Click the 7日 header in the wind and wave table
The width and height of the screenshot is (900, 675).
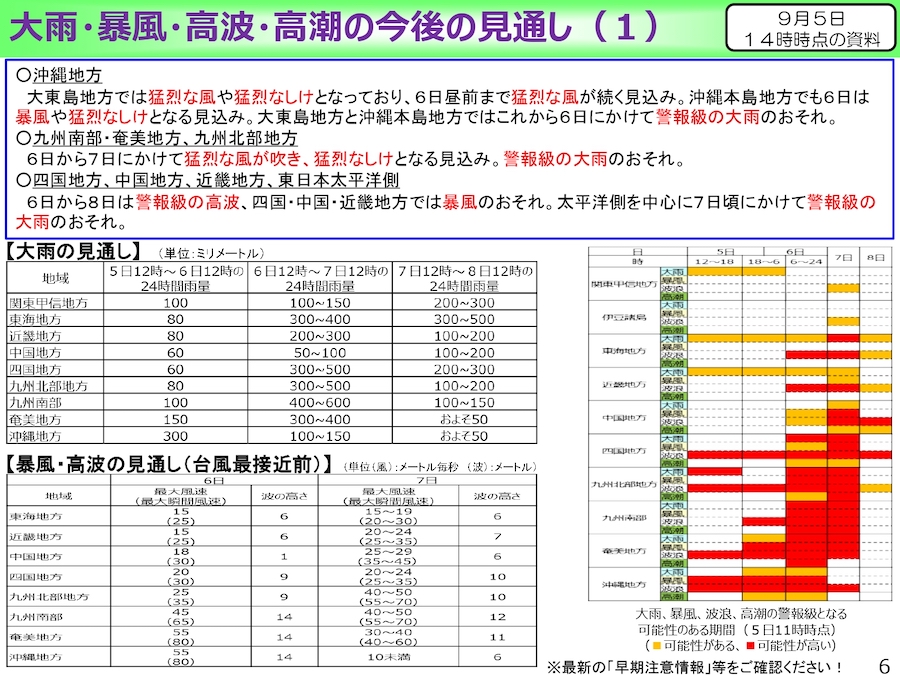[427, 480]
